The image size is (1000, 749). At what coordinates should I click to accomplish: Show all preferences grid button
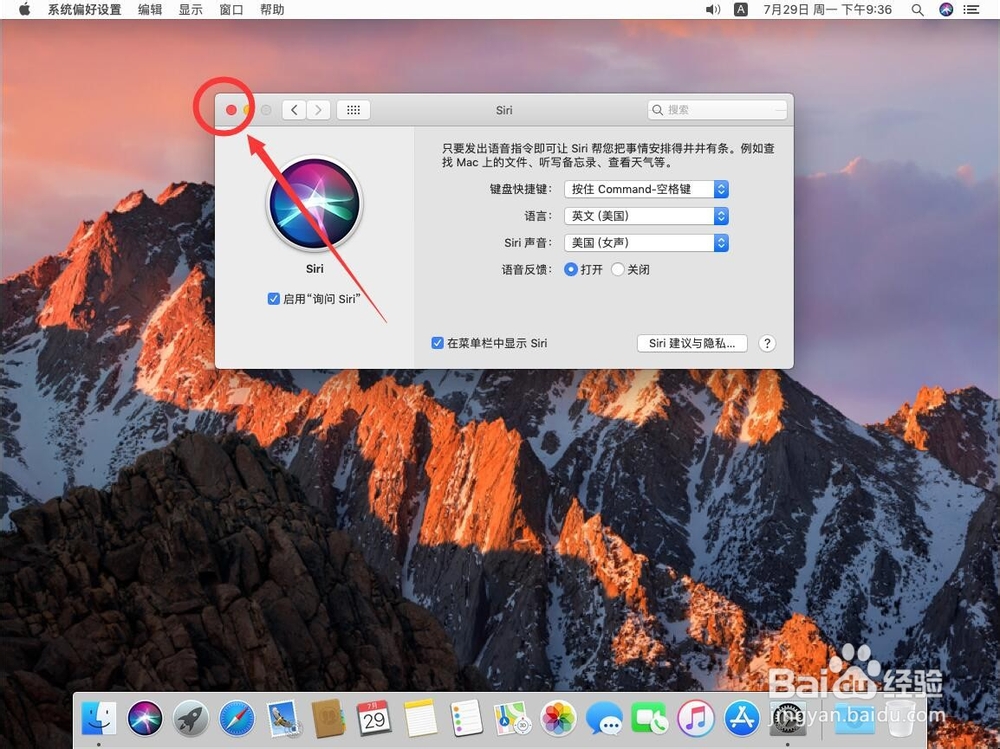[x=353, y=110]
